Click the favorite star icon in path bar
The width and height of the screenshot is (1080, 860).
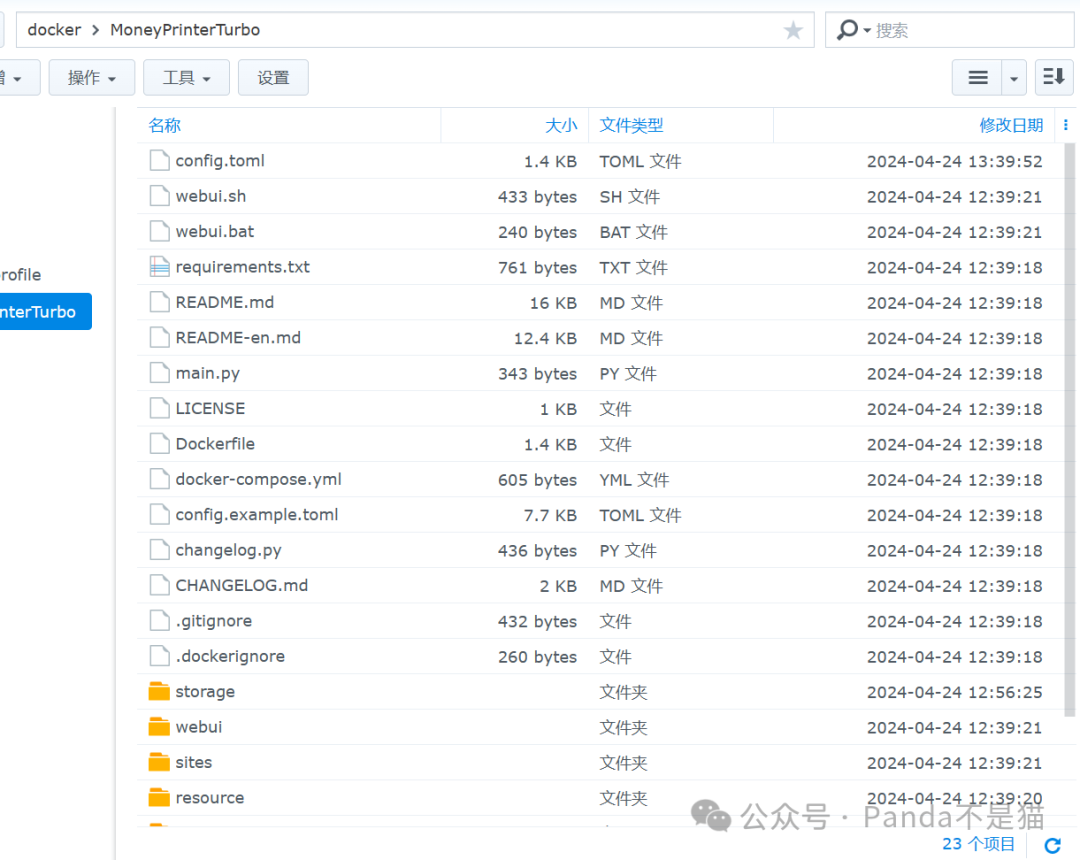pos(793,30)
